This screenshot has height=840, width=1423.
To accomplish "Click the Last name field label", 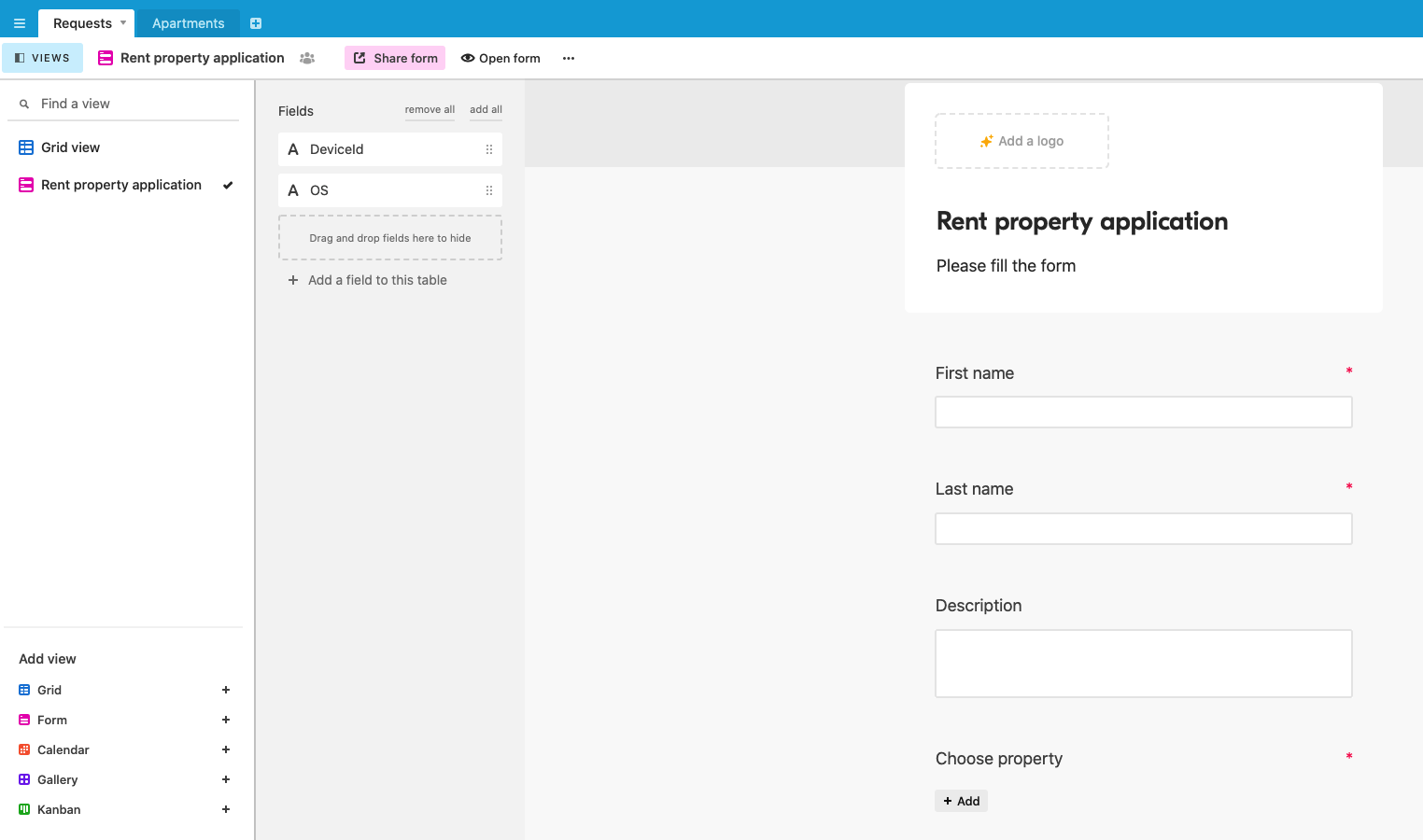I will click(974, 489).
